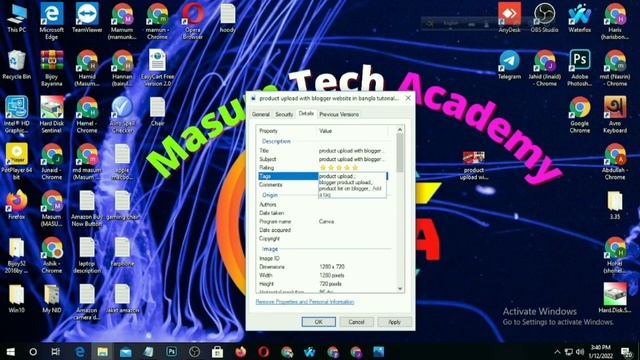
Task: Click OK in properties dialog
Action: [x=319, y=322]
